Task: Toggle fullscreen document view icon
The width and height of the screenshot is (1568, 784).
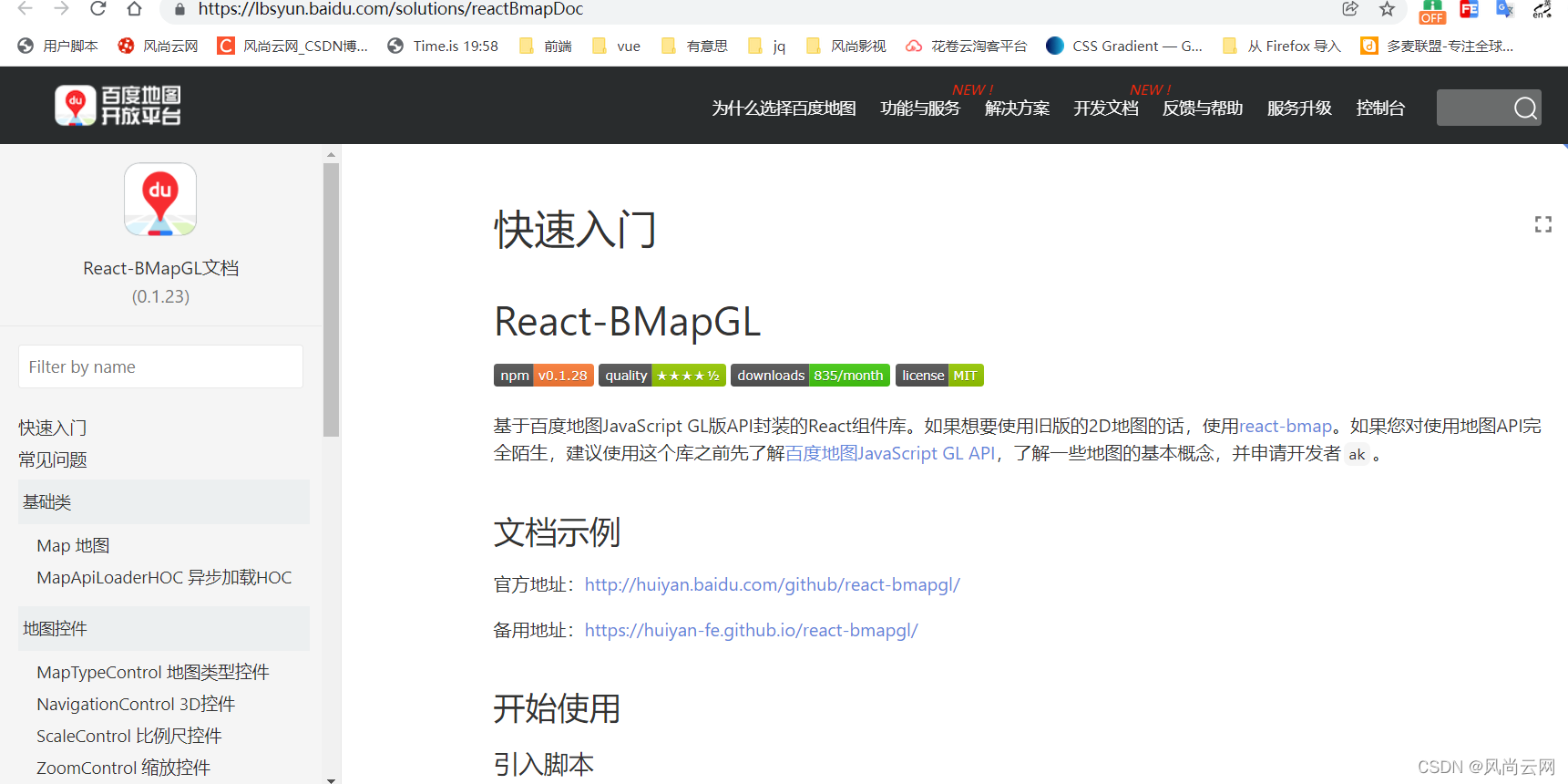Action: click(1542, 224)
